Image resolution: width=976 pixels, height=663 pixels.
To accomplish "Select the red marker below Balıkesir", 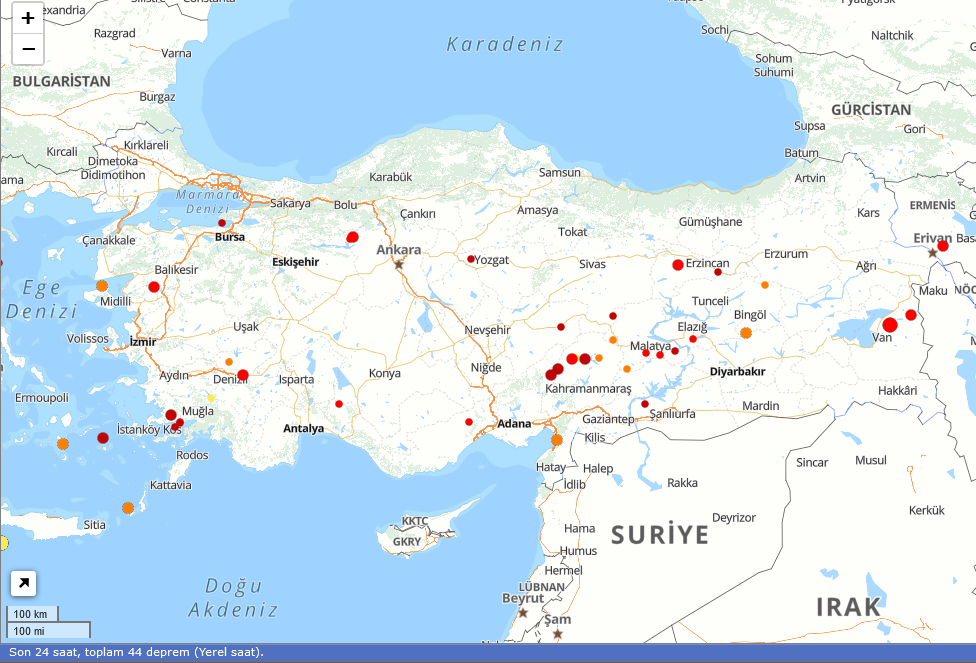I will pyautogui.click(x=154, y=287).
